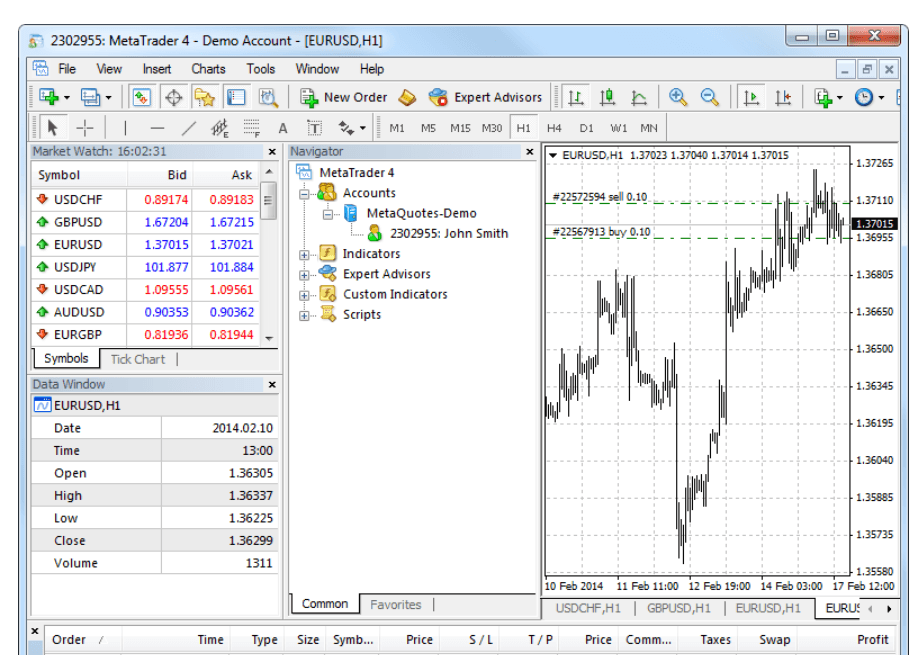919x655 pixels.
Task: Open the Charts menu
Action: click(x=208, y=69)
